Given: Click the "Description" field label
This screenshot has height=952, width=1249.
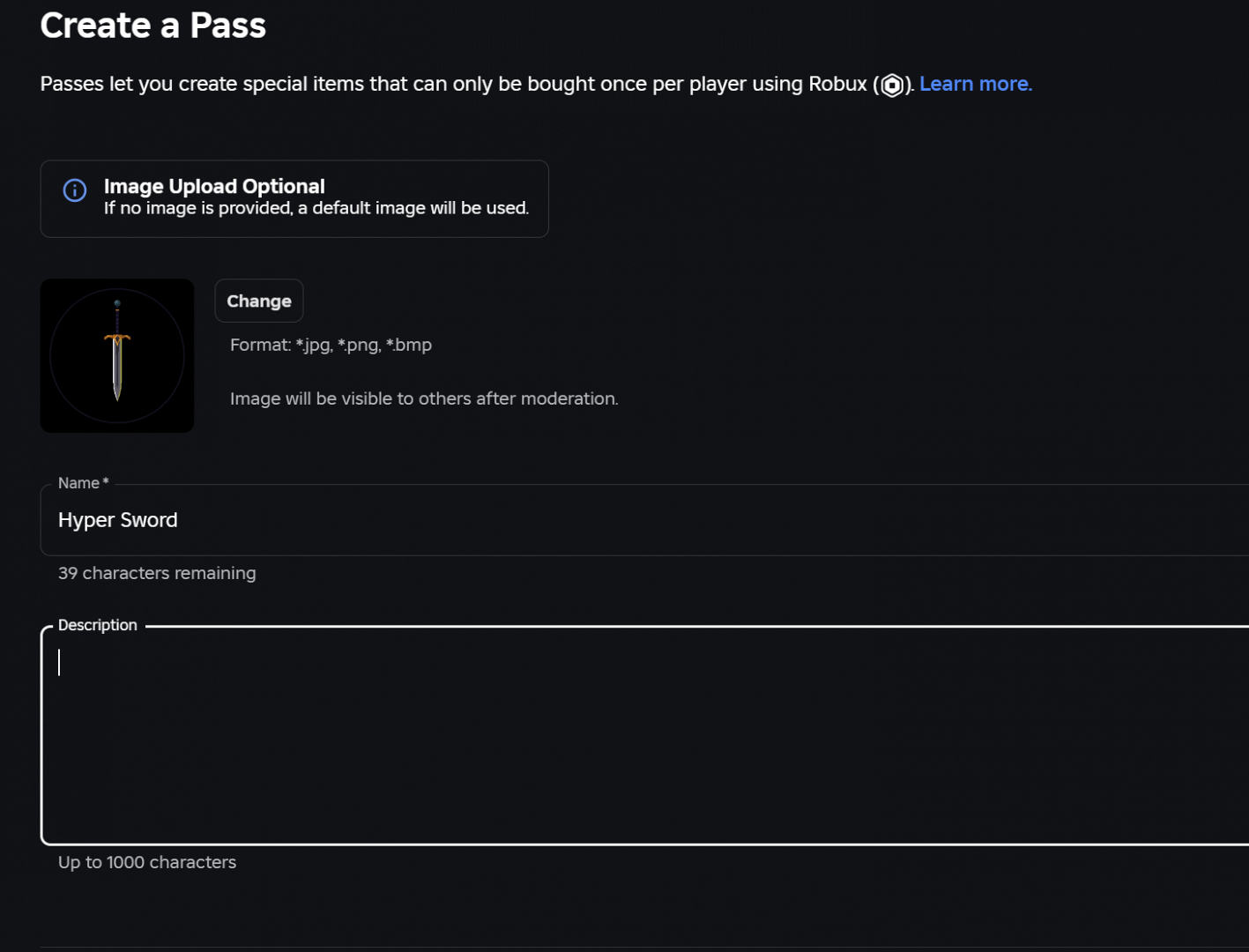Looking at the screenshot, I should (x=98, y=625).
